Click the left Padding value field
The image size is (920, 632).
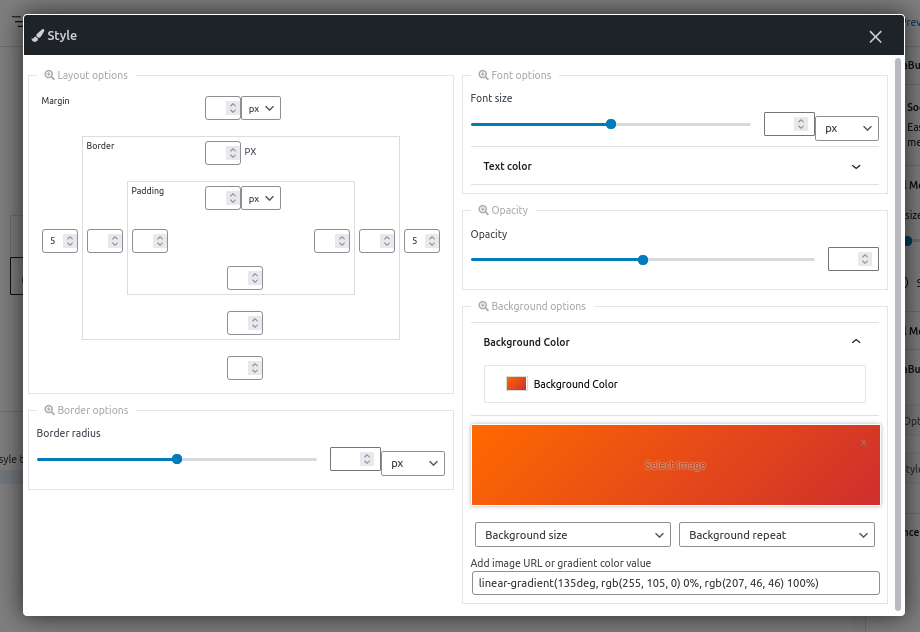[x=150, y=241]
